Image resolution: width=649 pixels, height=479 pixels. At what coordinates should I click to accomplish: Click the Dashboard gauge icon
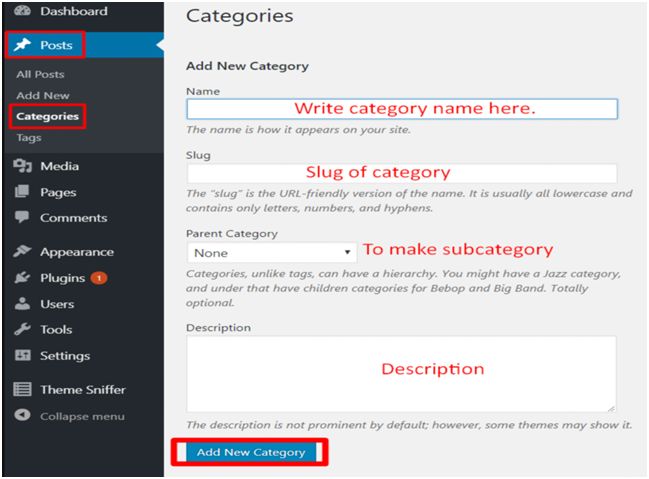pyautogui.click(x=22, y=11)
